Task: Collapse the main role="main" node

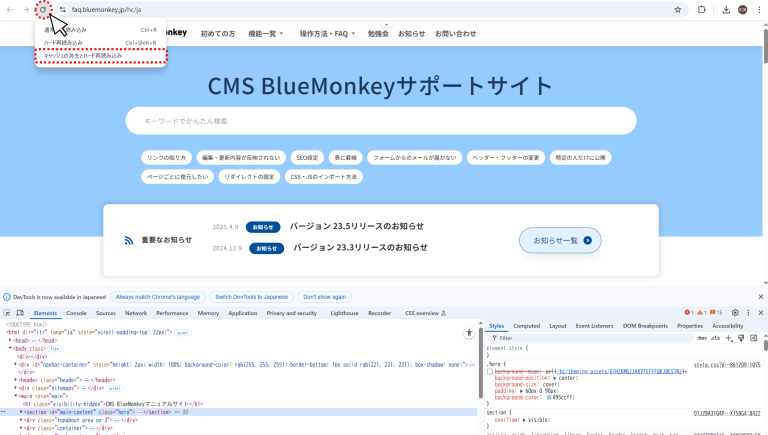Action: tap(16, 395)
